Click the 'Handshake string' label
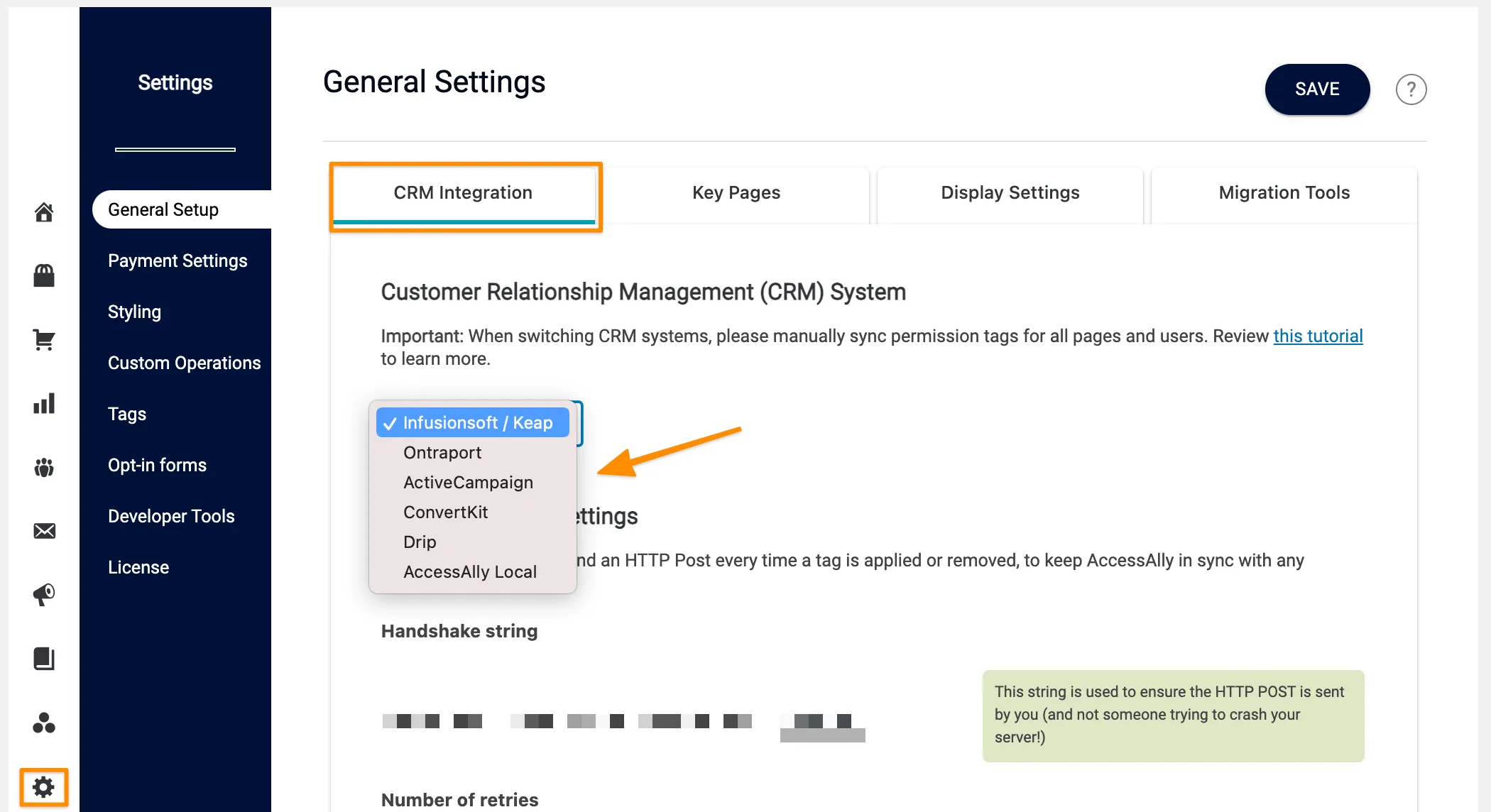The width and height of the screenshot is (1491, 812). point(459,631)
